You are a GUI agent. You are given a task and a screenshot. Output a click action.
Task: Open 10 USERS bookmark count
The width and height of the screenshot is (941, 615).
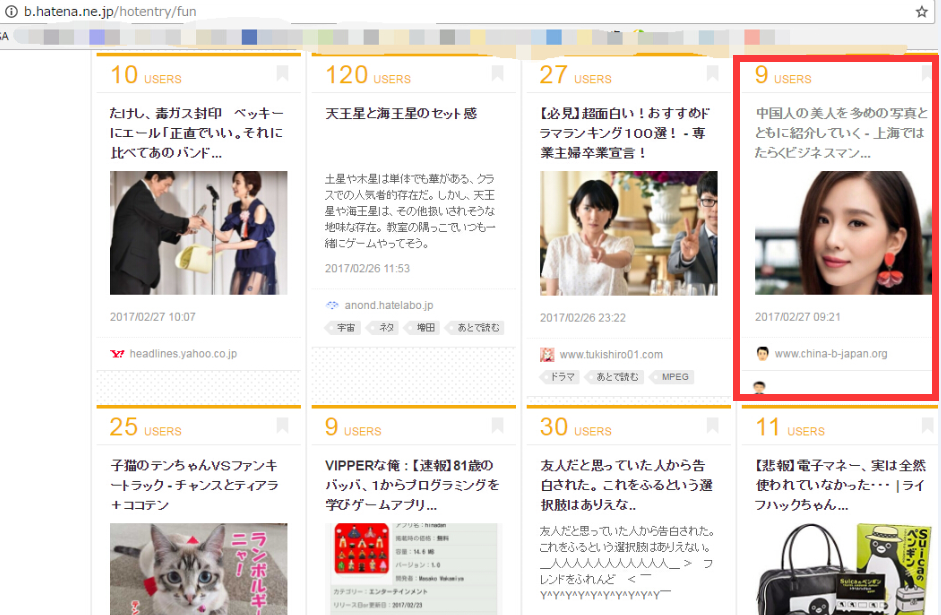pos(146,75)
